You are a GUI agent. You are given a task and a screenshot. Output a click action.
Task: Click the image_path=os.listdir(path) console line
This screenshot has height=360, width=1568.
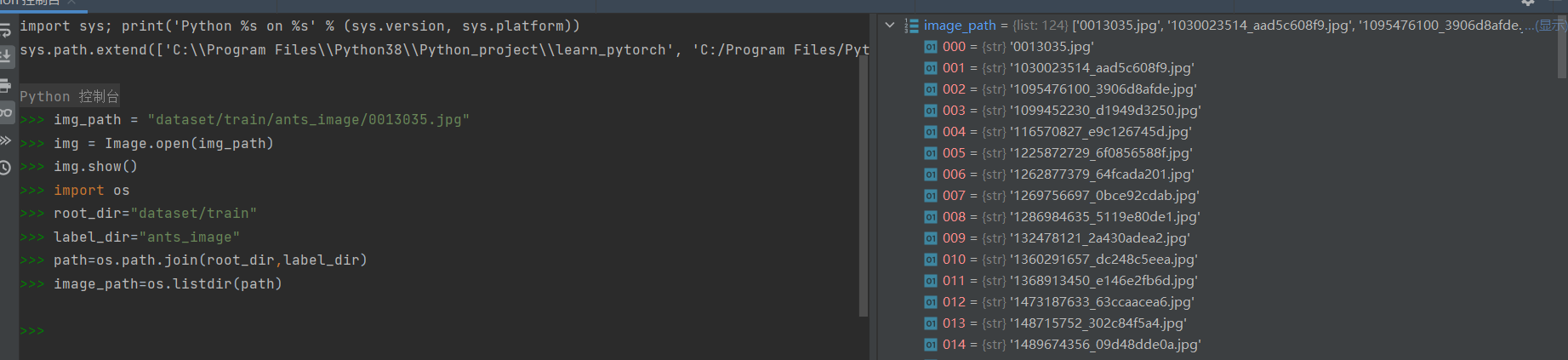168,284
